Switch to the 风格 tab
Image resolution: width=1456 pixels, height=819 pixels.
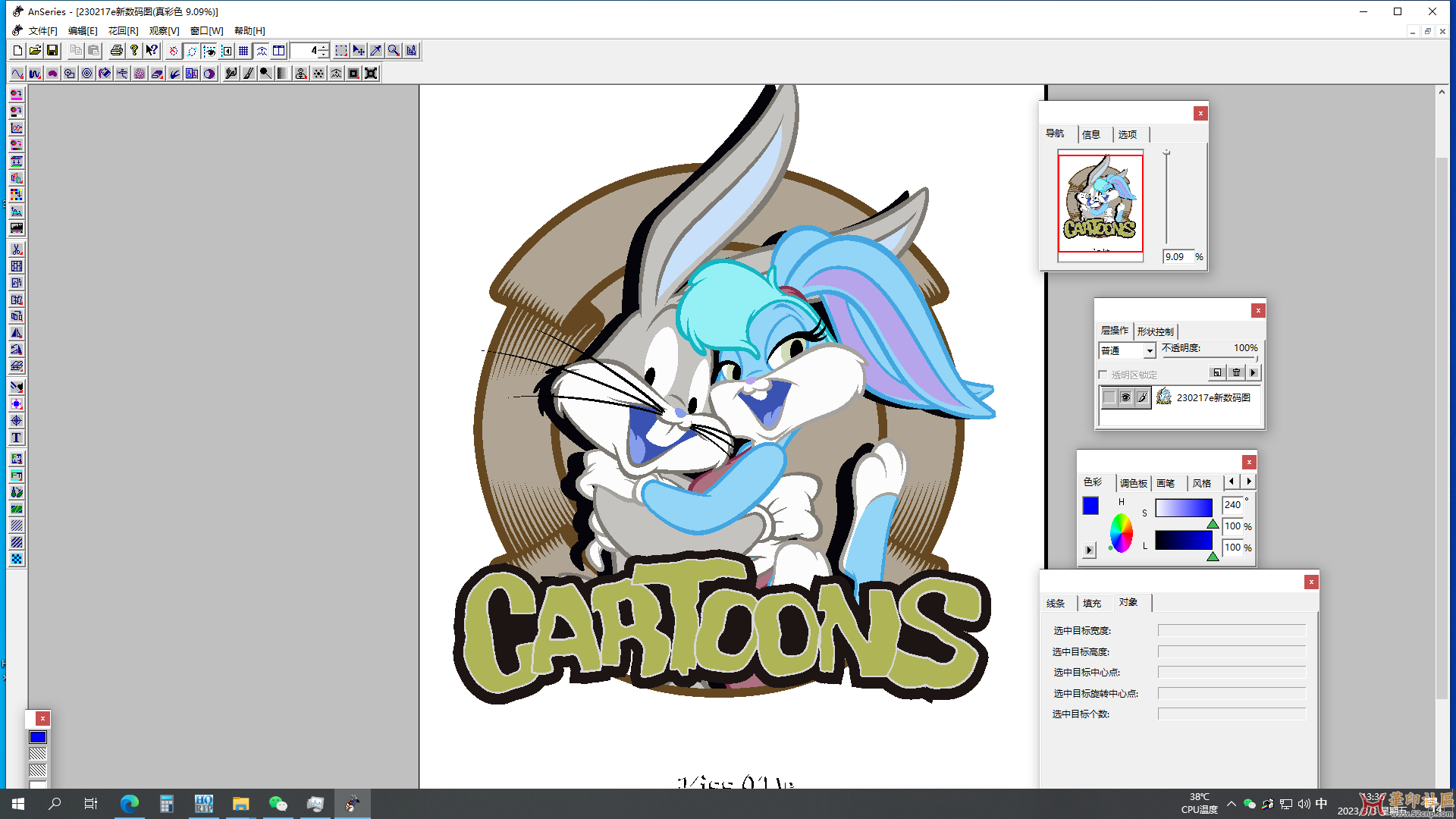pyautogui.click(x=1202, y=483)
